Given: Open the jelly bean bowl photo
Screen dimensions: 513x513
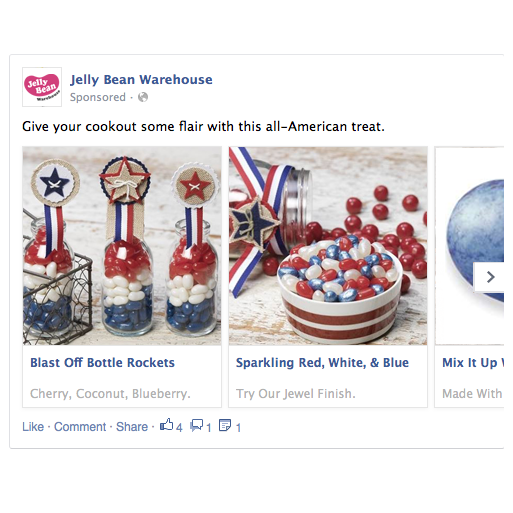Looking at the screenshot, I should click(x=328, y=246).
